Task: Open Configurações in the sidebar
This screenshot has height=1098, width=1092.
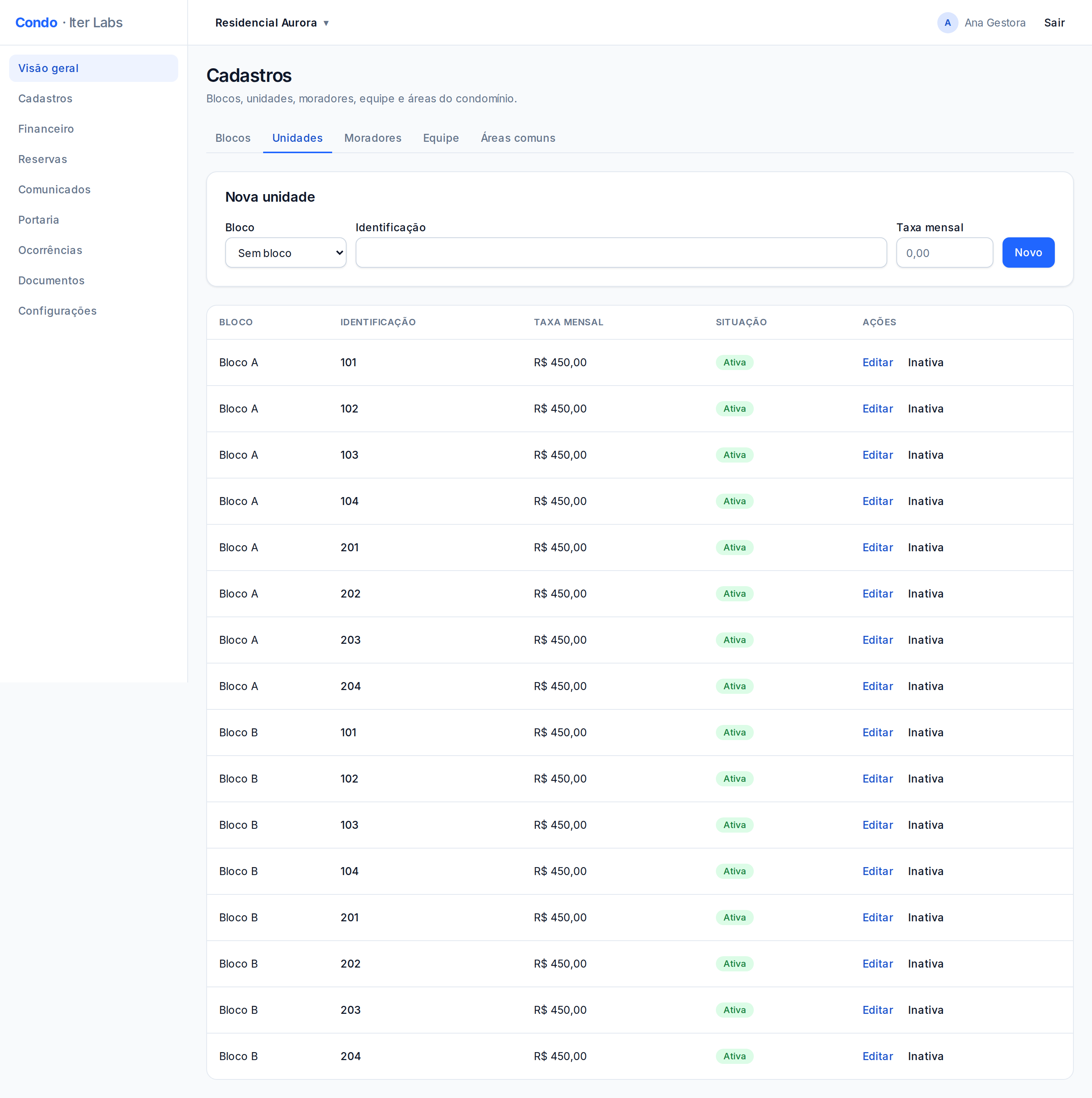Action: pos(93,311)
